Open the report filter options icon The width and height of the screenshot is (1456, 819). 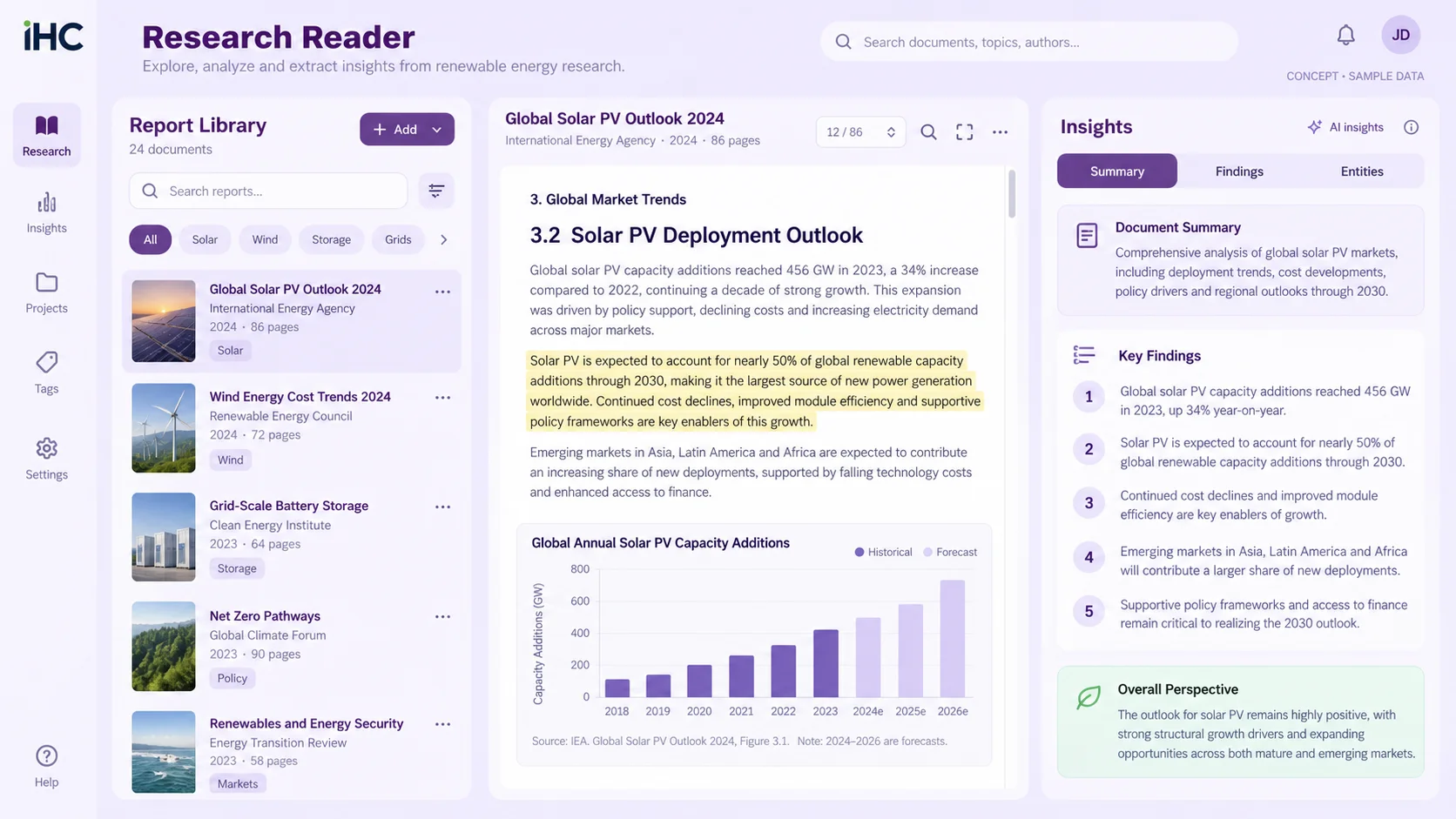[436, 191]
